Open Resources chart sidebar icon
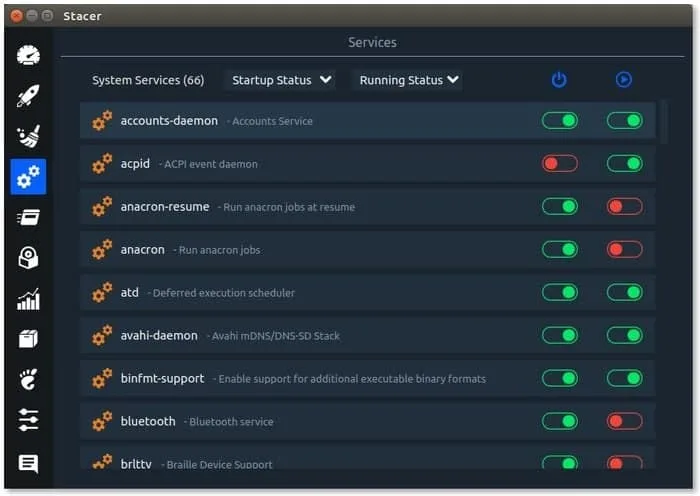 coord(29,299)
